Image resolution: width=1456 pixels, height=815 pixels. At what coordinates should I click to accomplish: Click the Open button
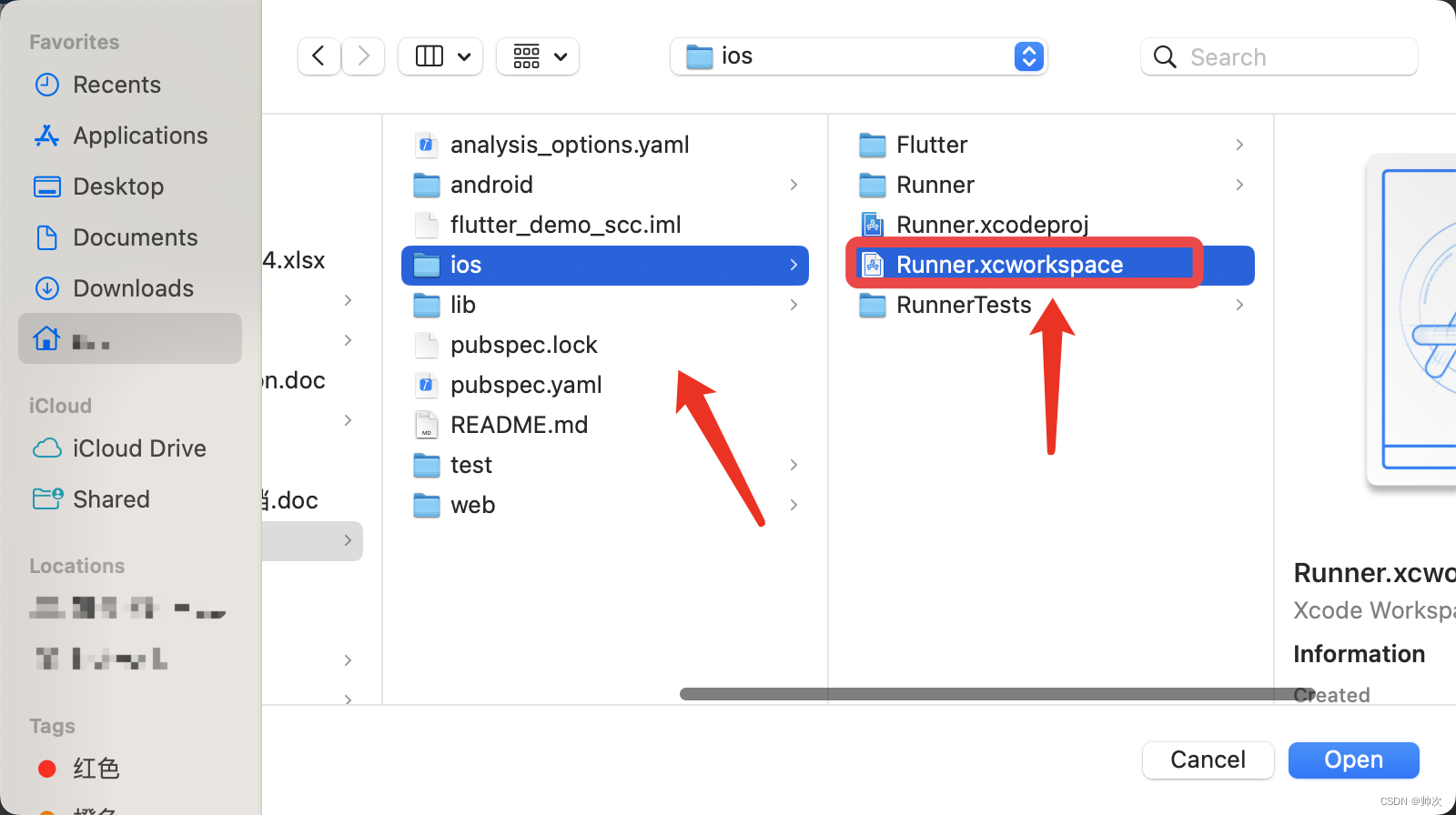1353,760
